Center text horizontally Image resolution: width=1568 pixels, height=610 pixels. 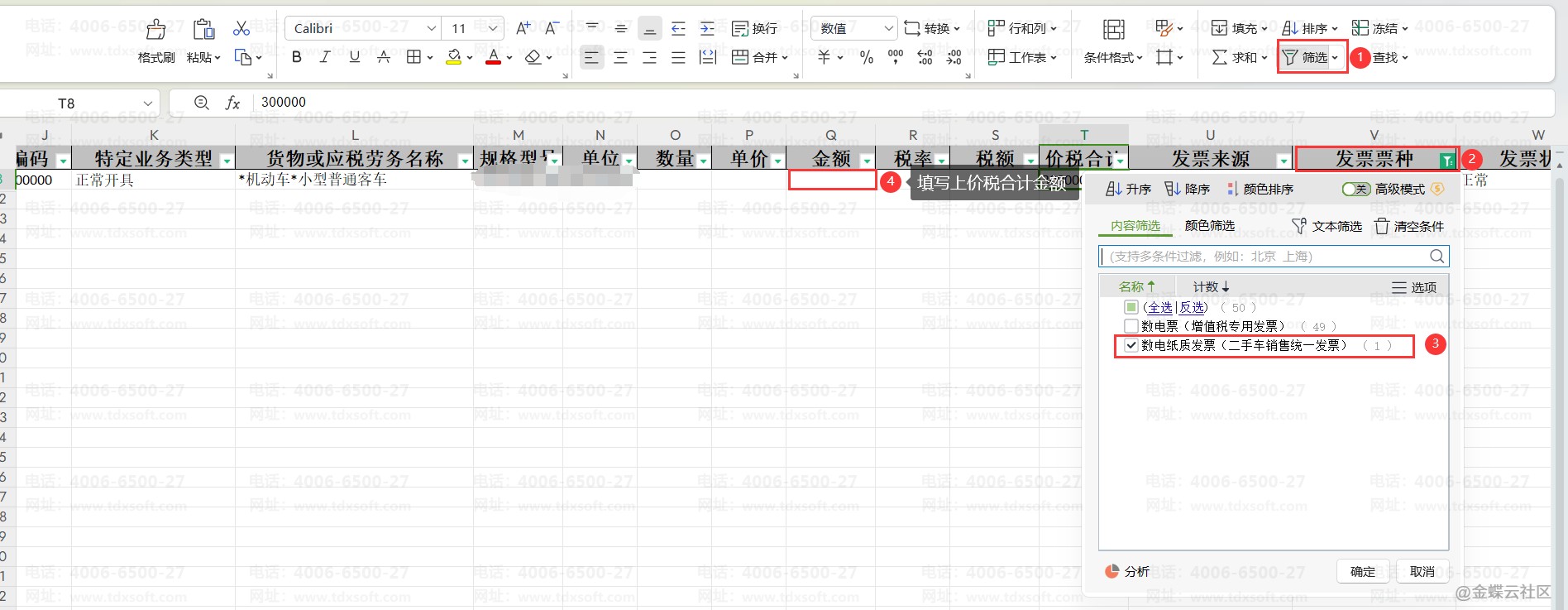(x=621, y=57)
